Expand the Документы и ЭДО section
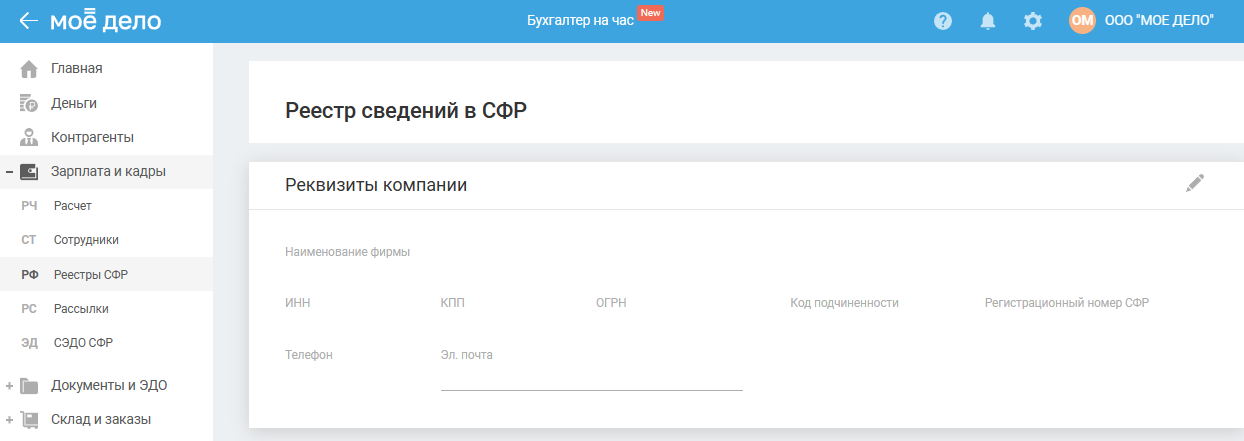 coord(9,386)
